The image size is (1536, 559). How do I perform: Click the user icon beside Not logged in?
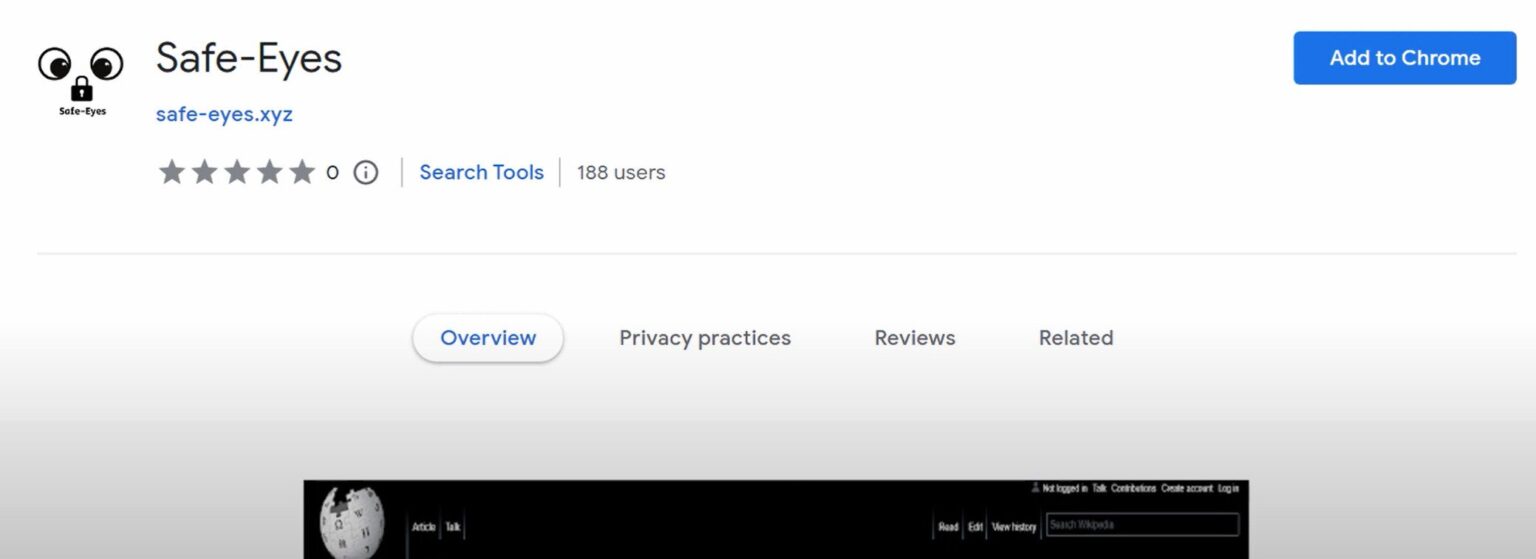(x=1035, y=488)
